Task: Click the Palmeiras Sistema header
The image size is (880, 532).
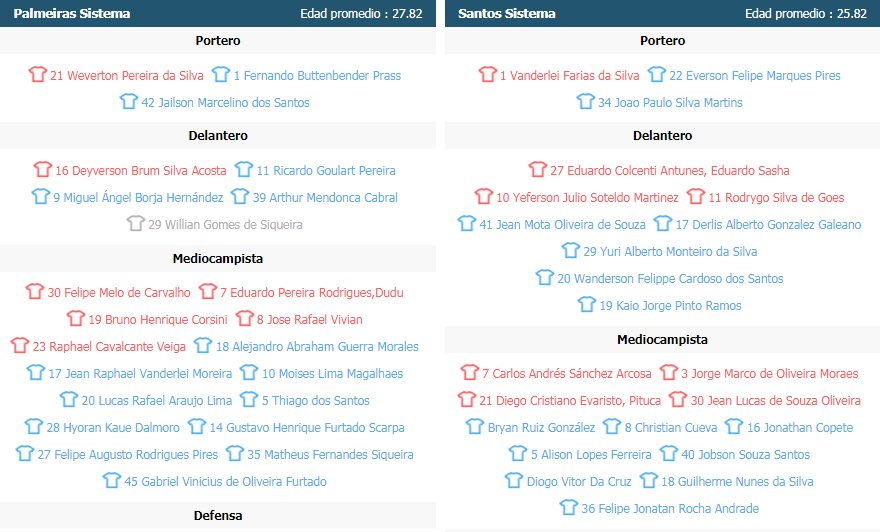Action: coord(65,14)
